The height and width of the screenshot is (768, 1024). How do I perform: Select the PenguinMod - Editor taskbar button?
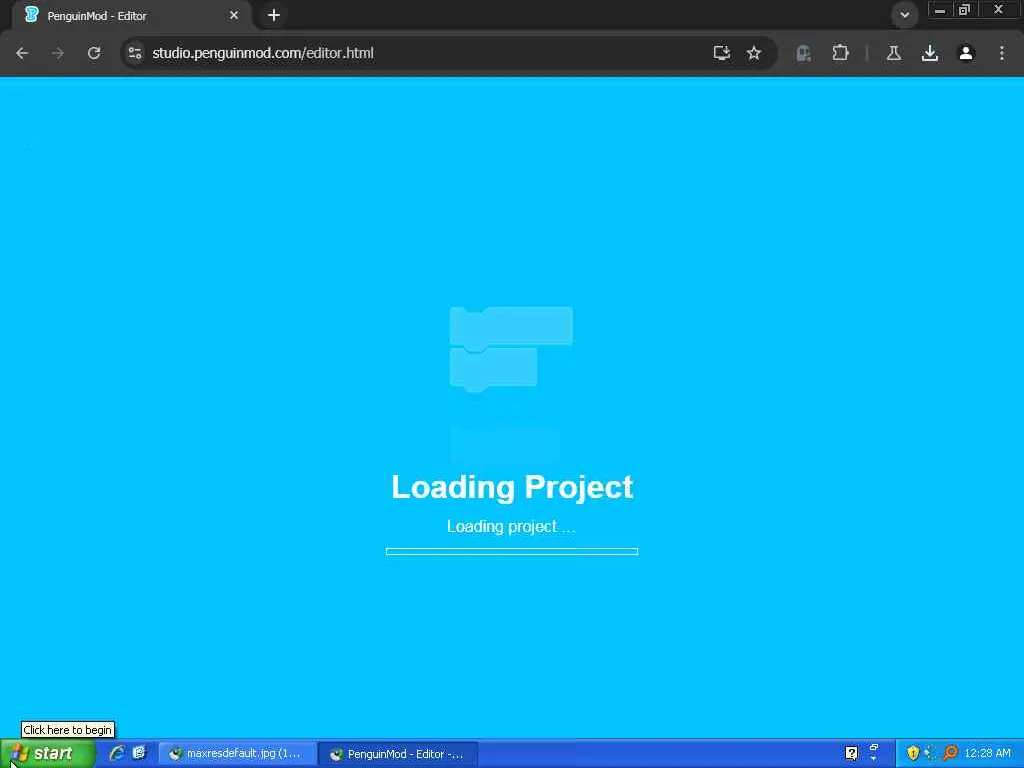398,754
